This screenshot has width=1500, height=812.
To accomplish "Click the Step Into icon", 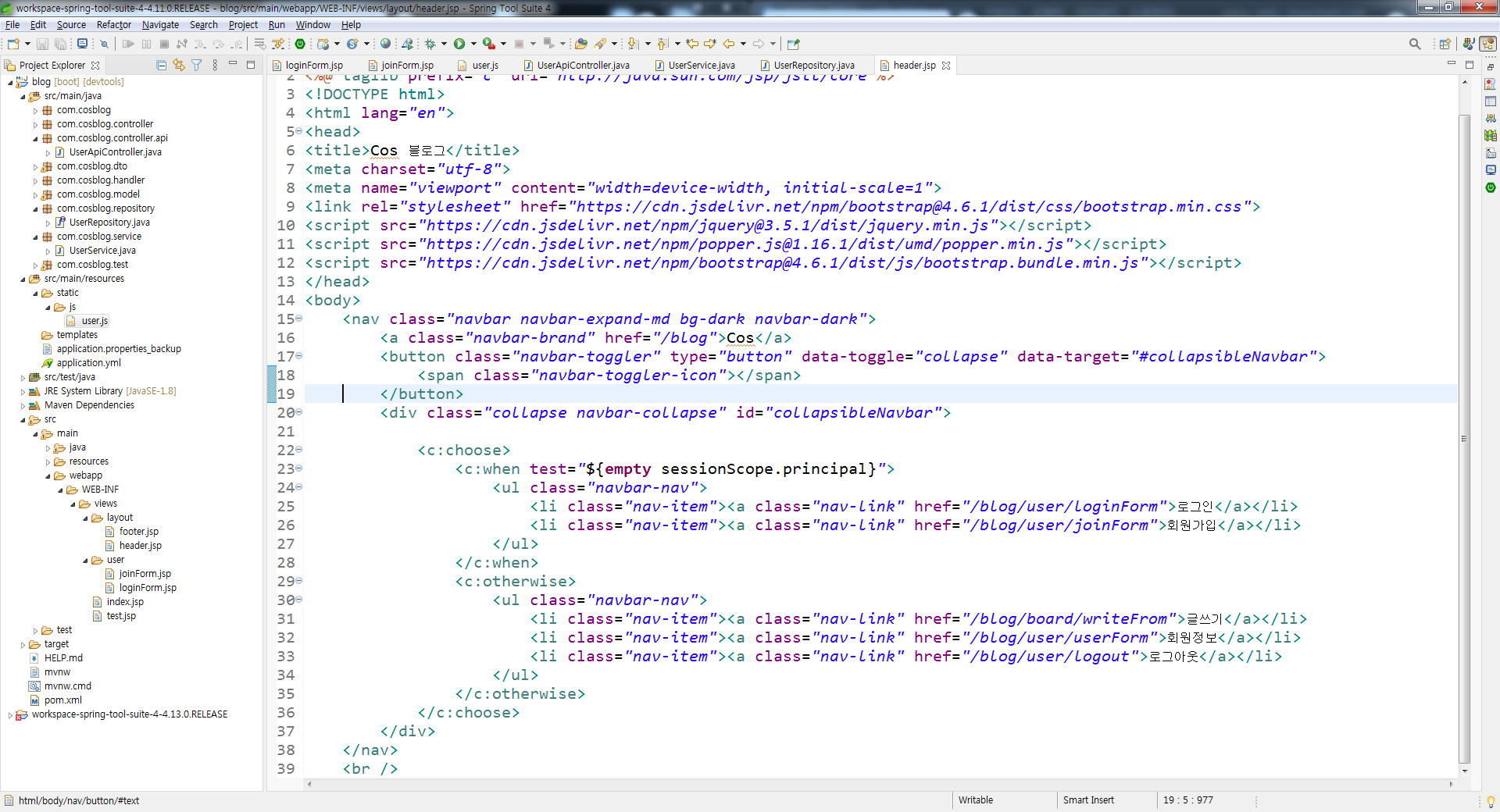I will (x=200, y=44).
